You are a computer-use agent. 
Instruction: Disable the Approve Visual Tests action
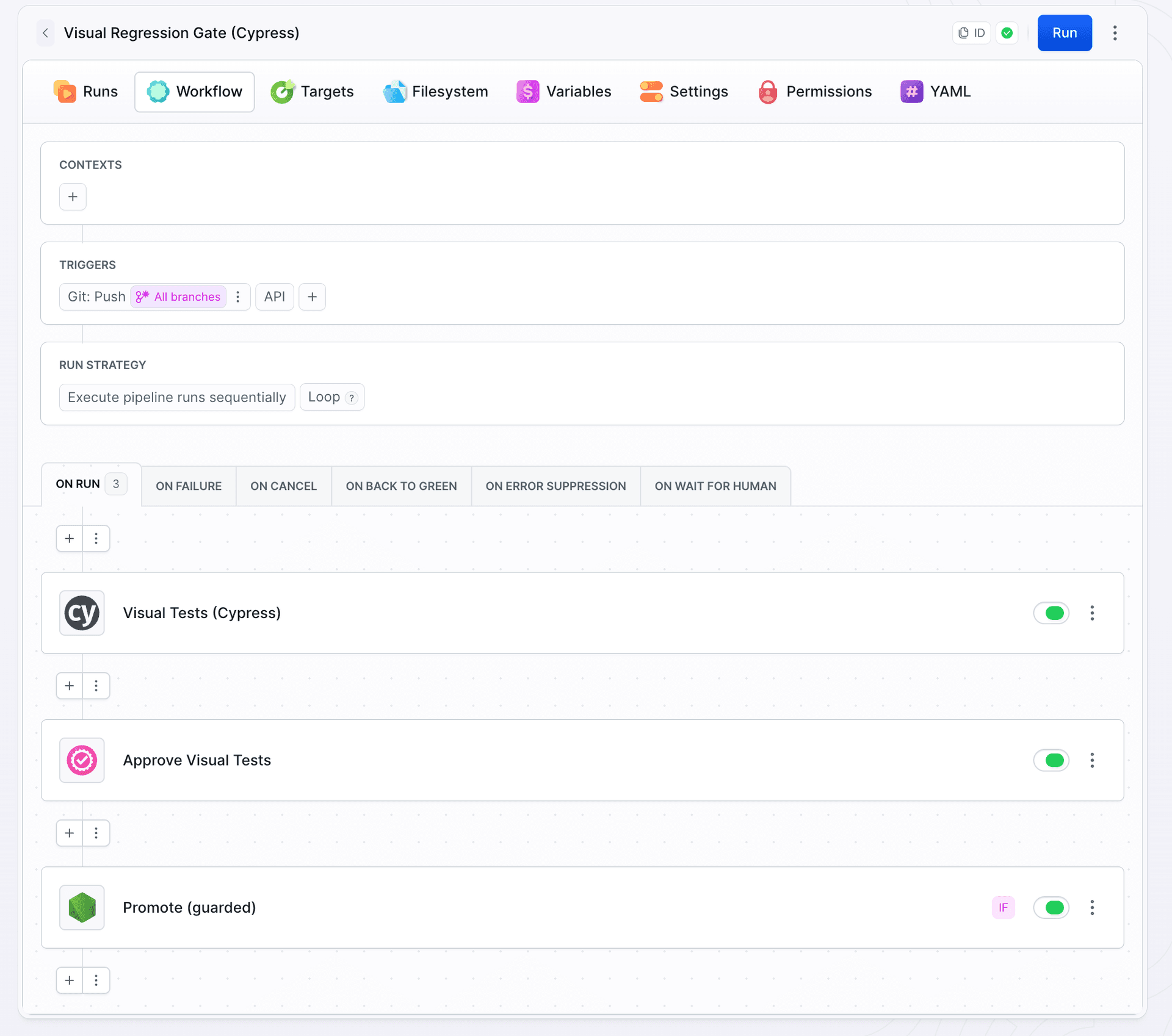click(x=1051, y=760)
